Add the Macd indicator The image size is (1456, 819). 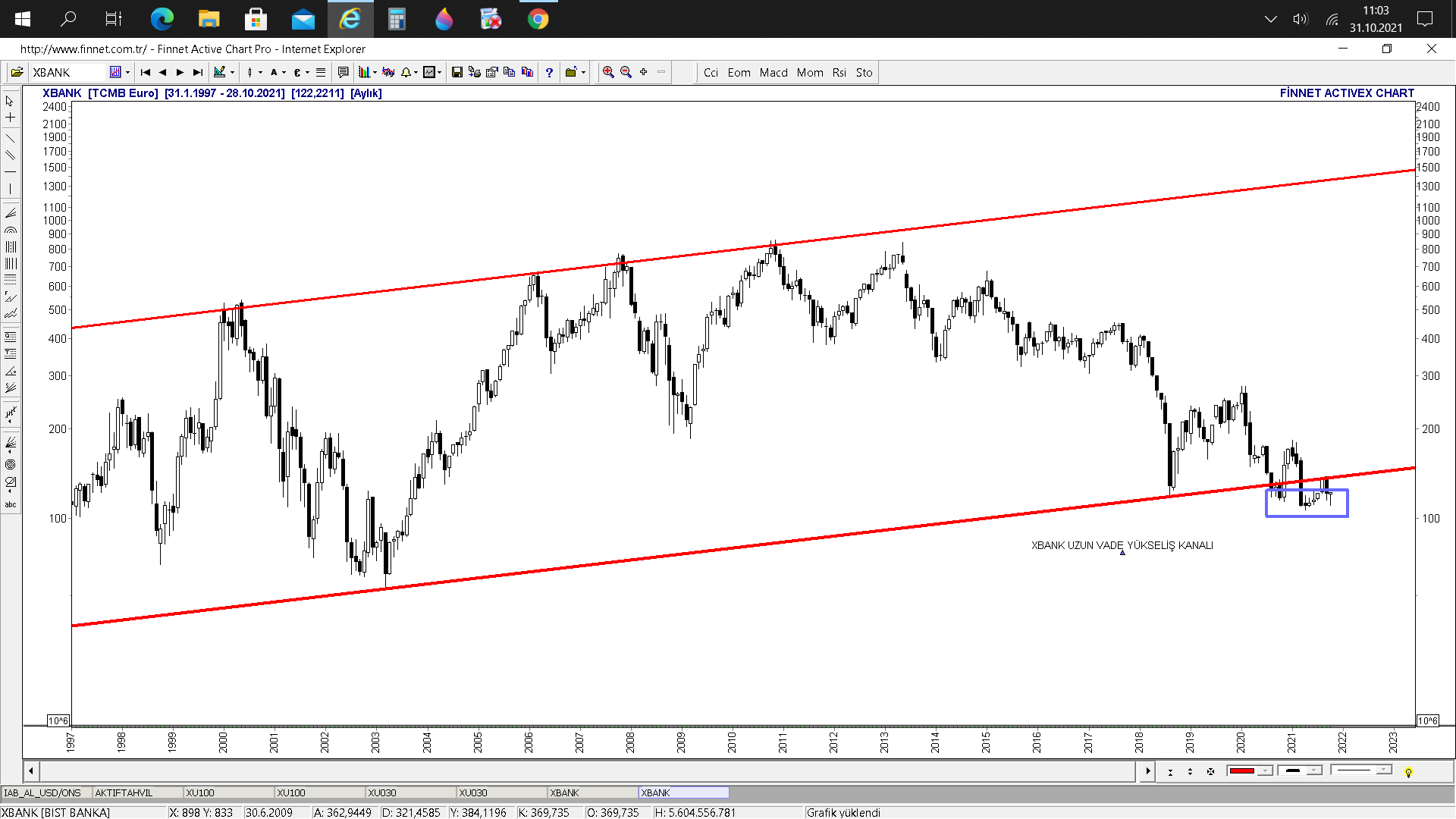[x=773, y=73]
